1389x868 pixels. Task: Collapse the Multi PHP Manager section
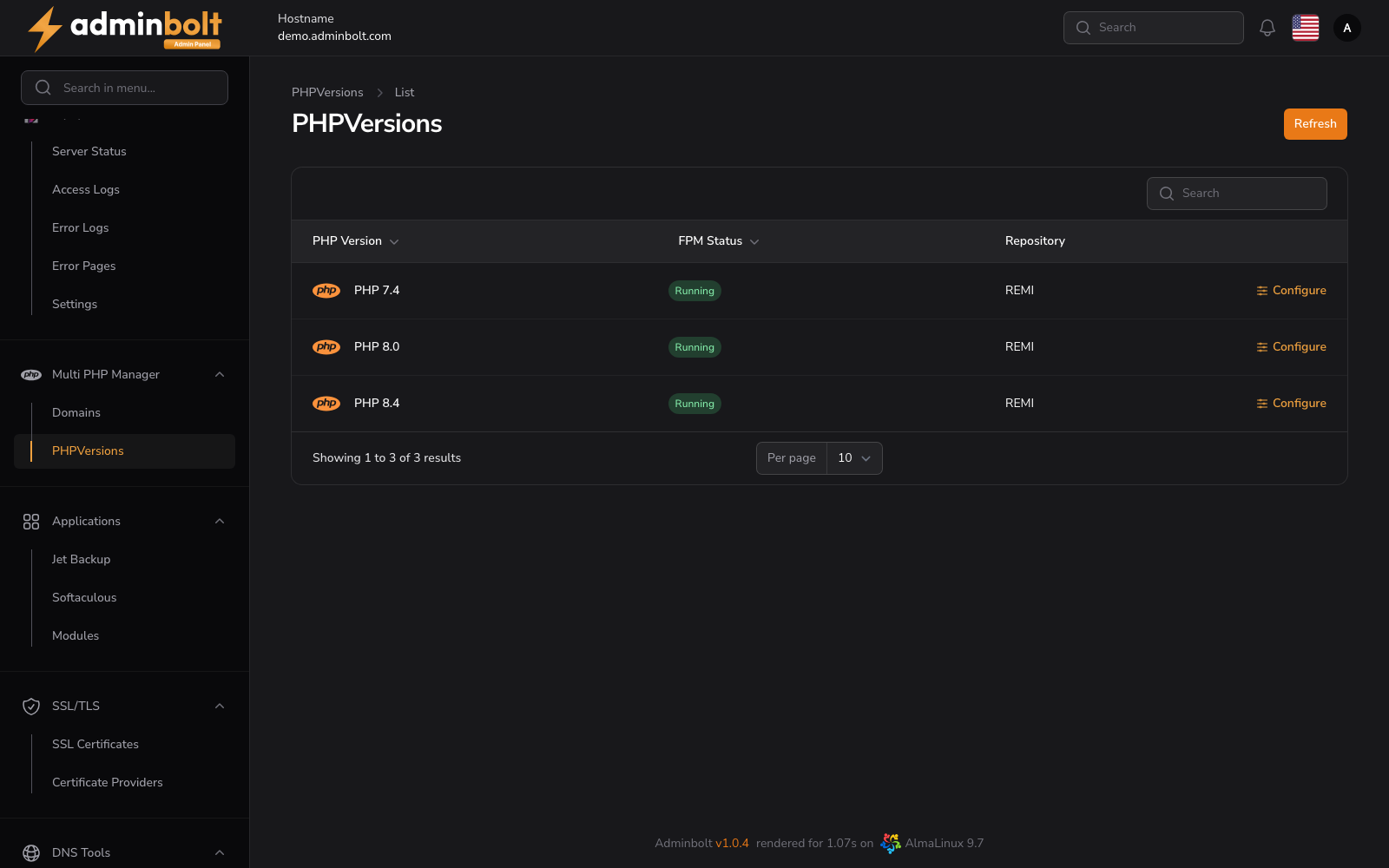[220, 375]
